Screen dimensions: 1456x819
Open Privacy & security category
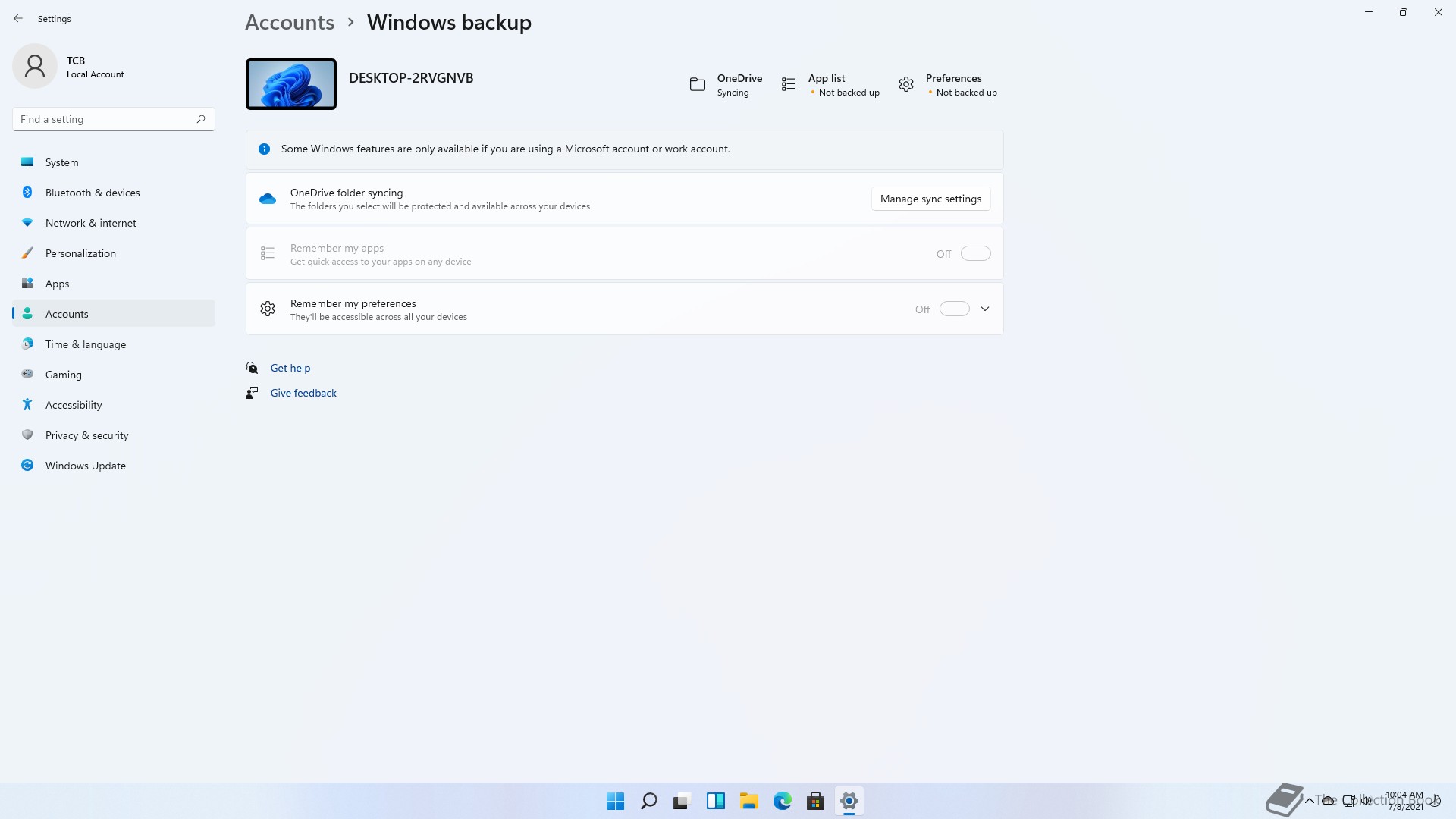(x=114, y=435)
